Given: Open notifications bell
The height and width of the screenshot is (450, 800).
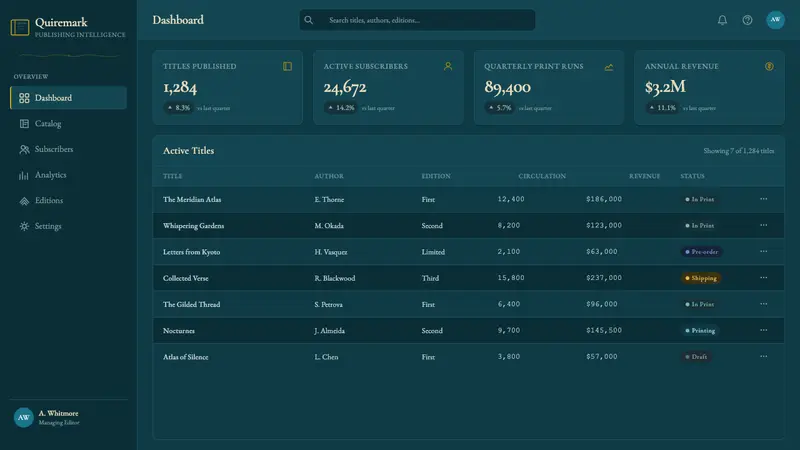Looking at the screenshot, I should pyautogui.click(x=722, y=20).
